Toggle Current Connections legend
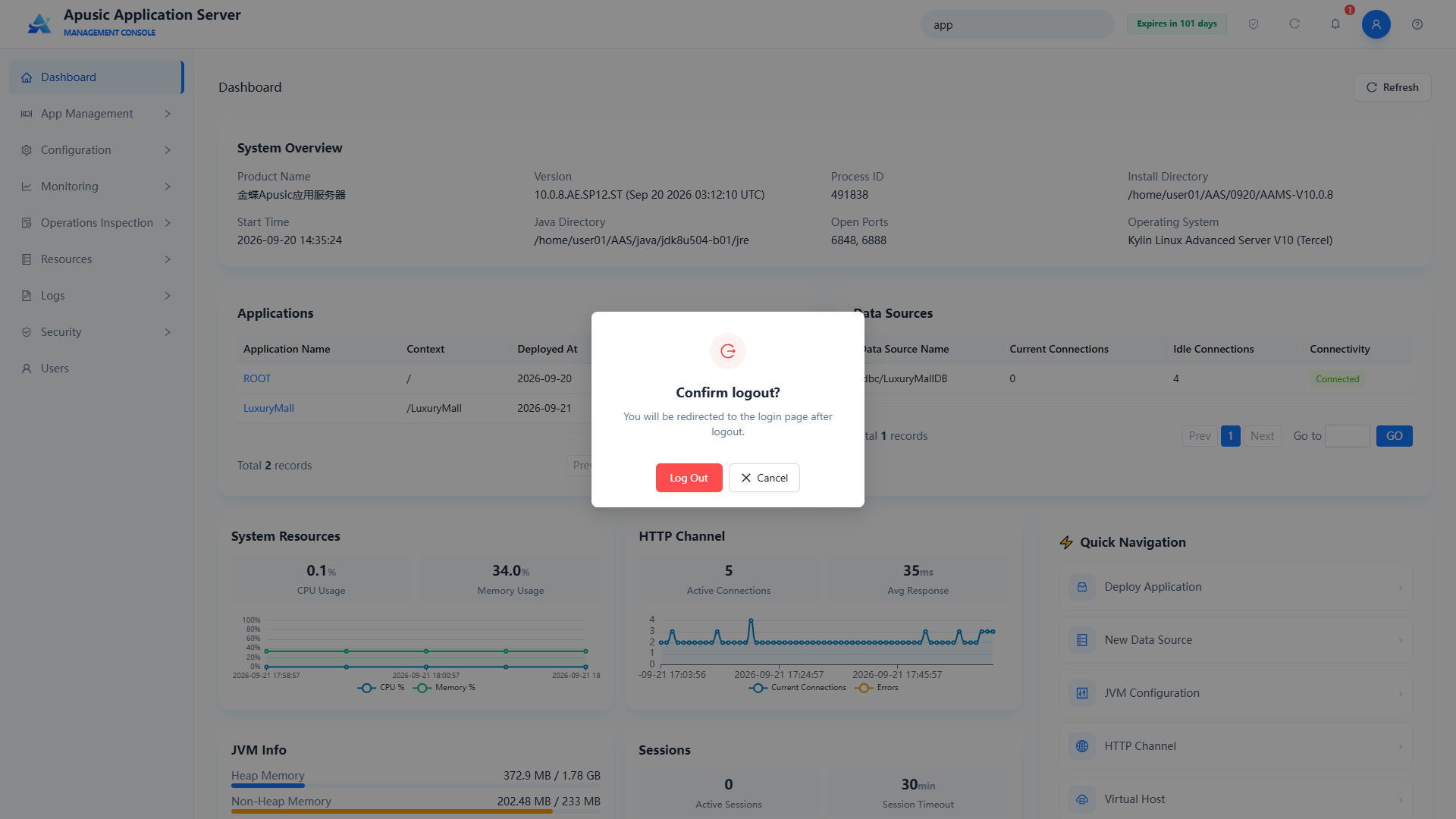The height and width of the screenshot is (819, 1456). [x=797, y=688]
